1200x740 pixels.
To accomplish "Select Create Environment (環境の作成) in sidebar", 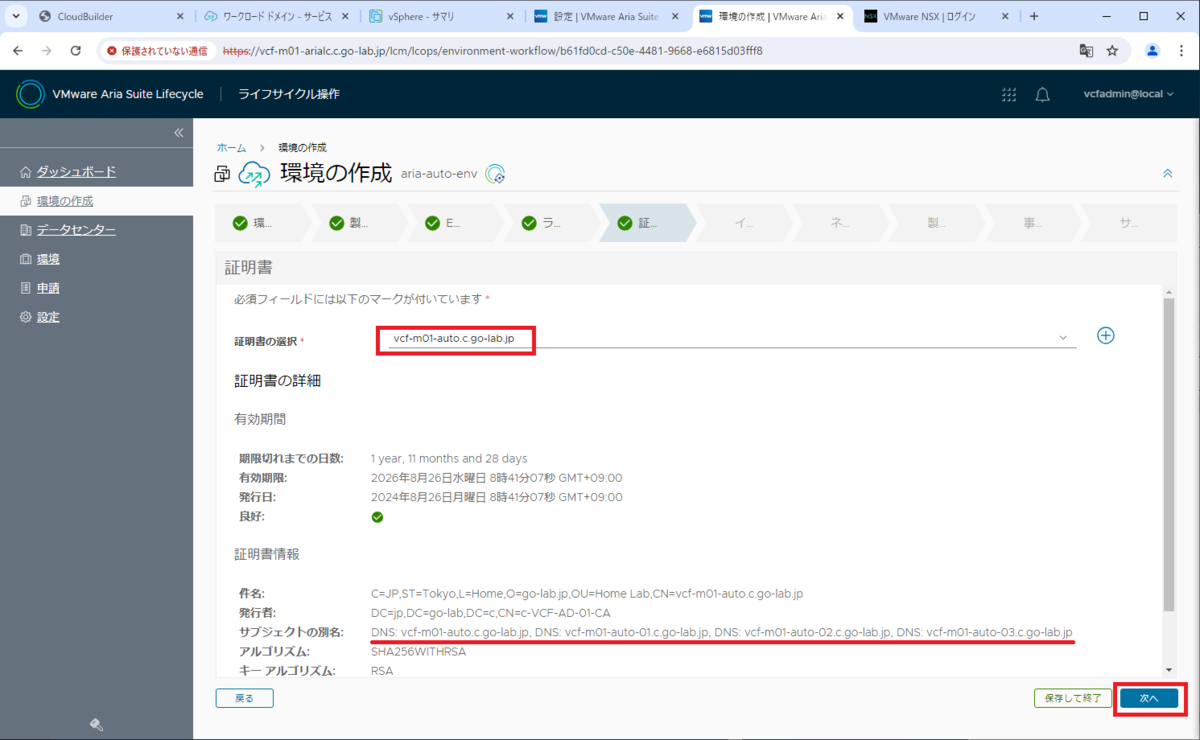I will pyautogui.click(x=65, y=201).
